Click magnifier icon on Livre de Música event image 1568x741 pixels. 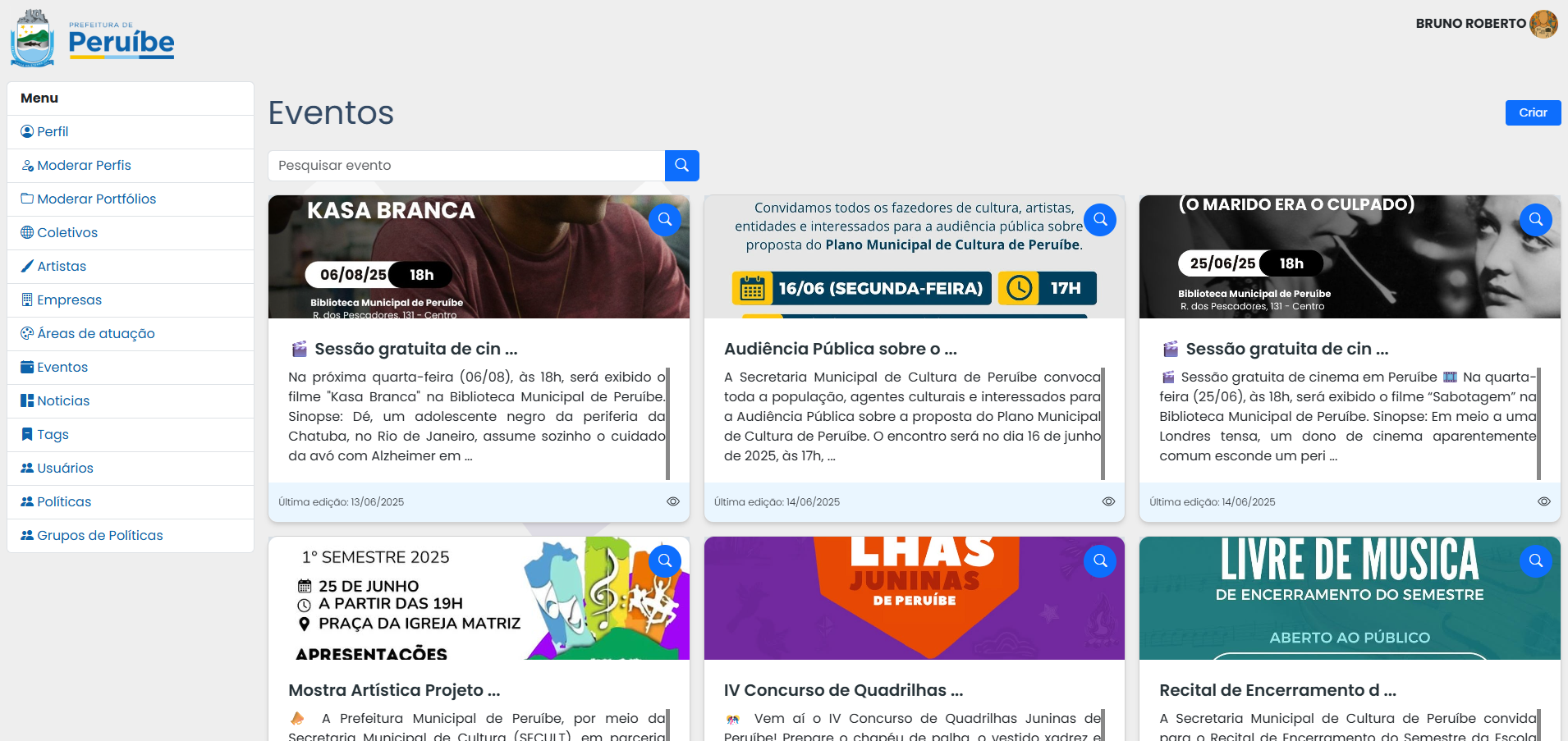coord(1535,561)
